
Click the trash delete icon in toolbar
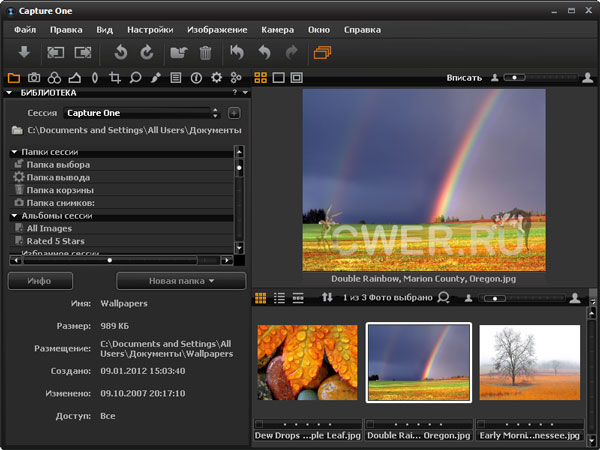point(205,51)
